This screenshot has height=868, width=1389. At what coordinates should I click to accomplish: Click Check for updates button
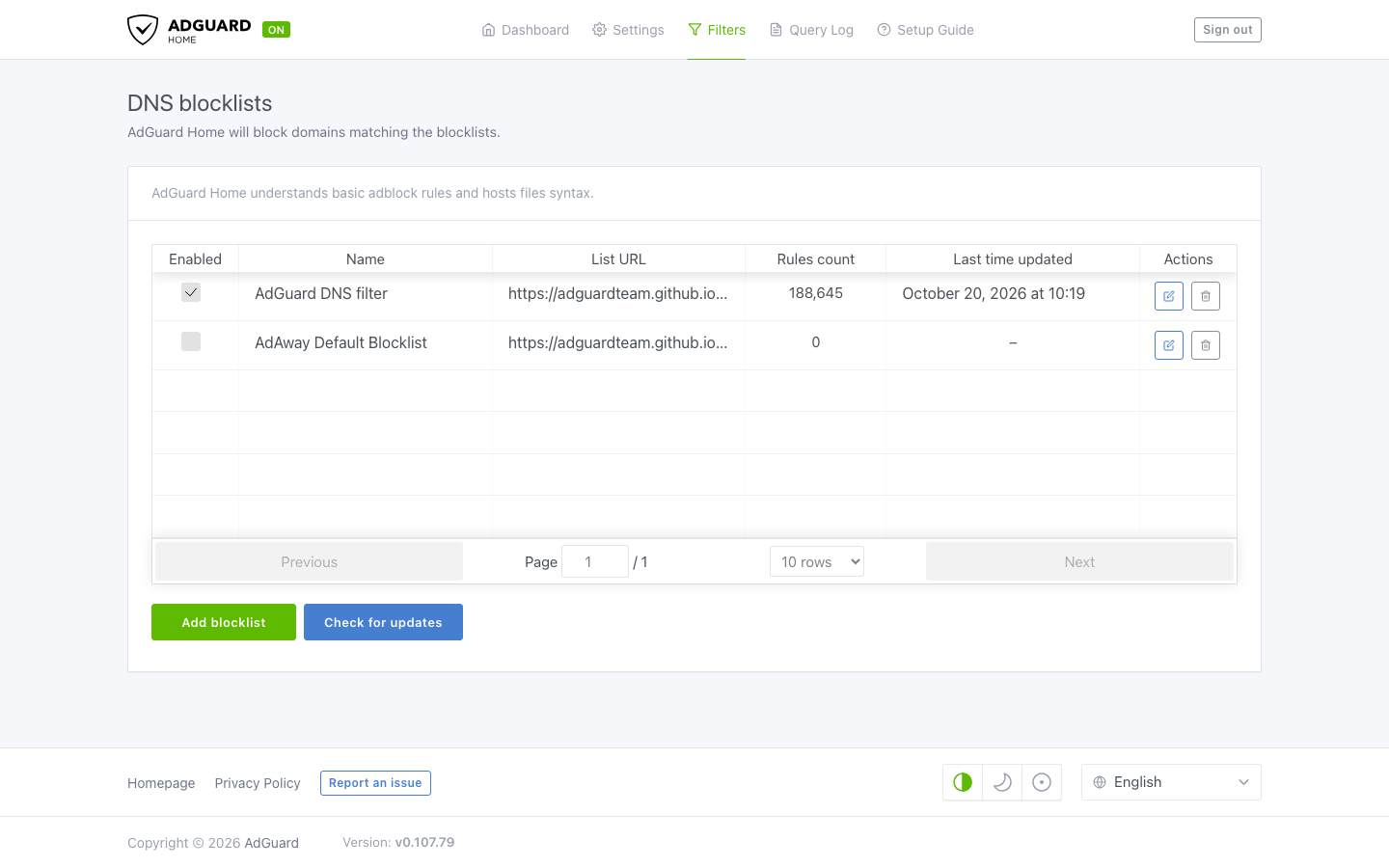pyautogui.click(x=383, y=622)
